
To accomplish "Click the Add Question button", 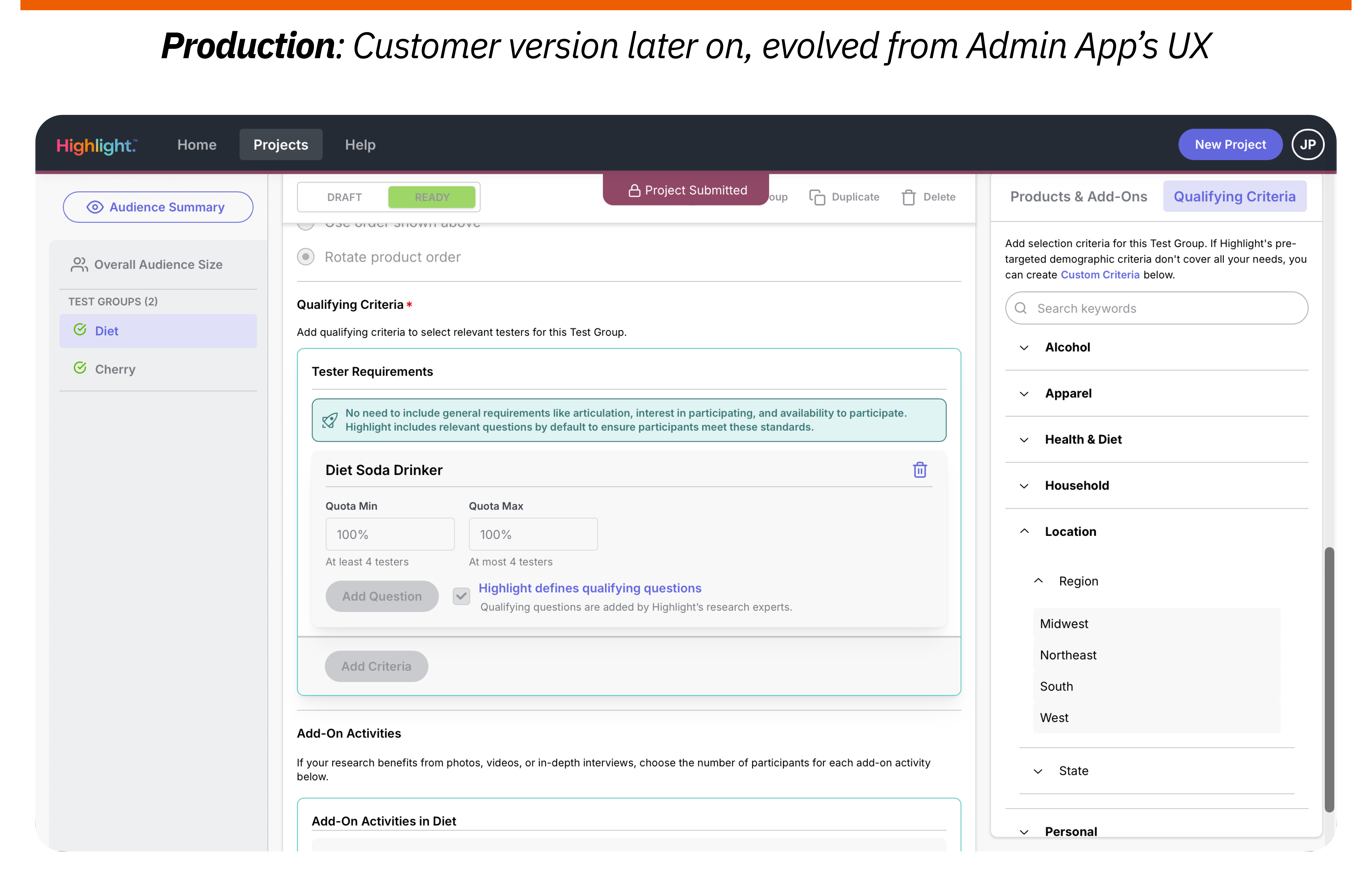I will pyautogui.click(x=382, y=597).
